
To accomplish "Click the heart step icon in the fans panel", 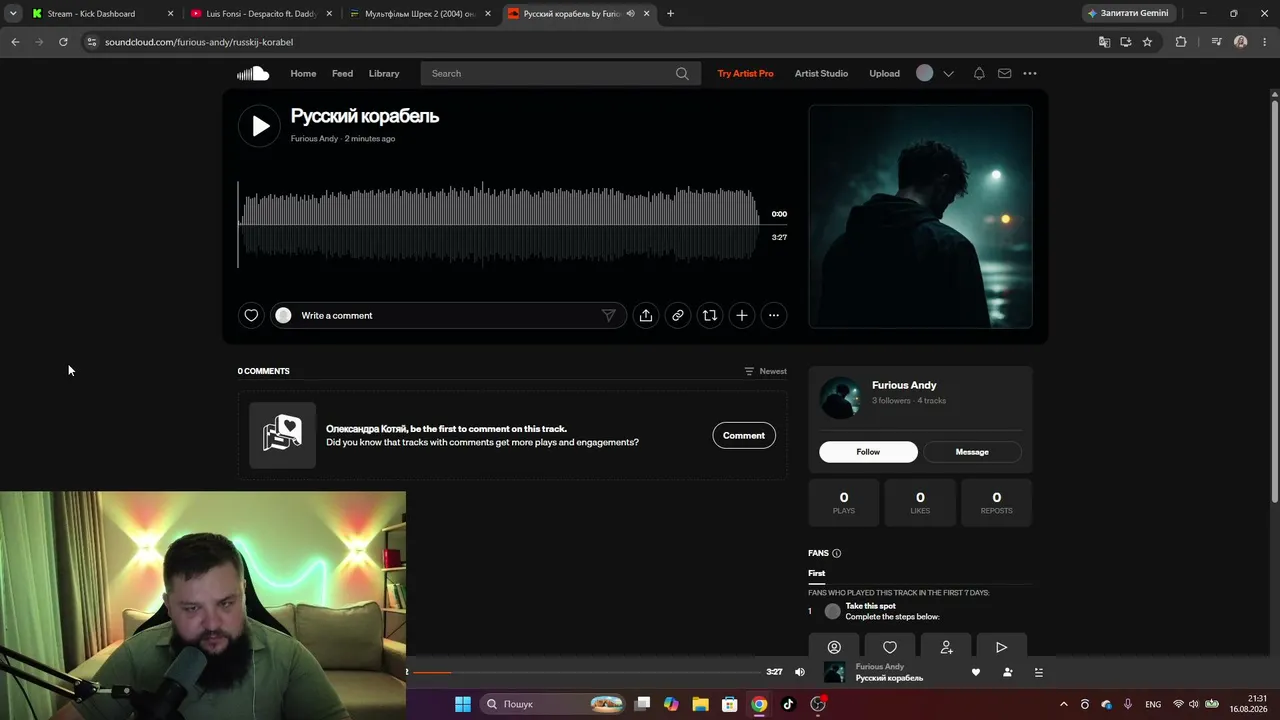I will (890, 647).
